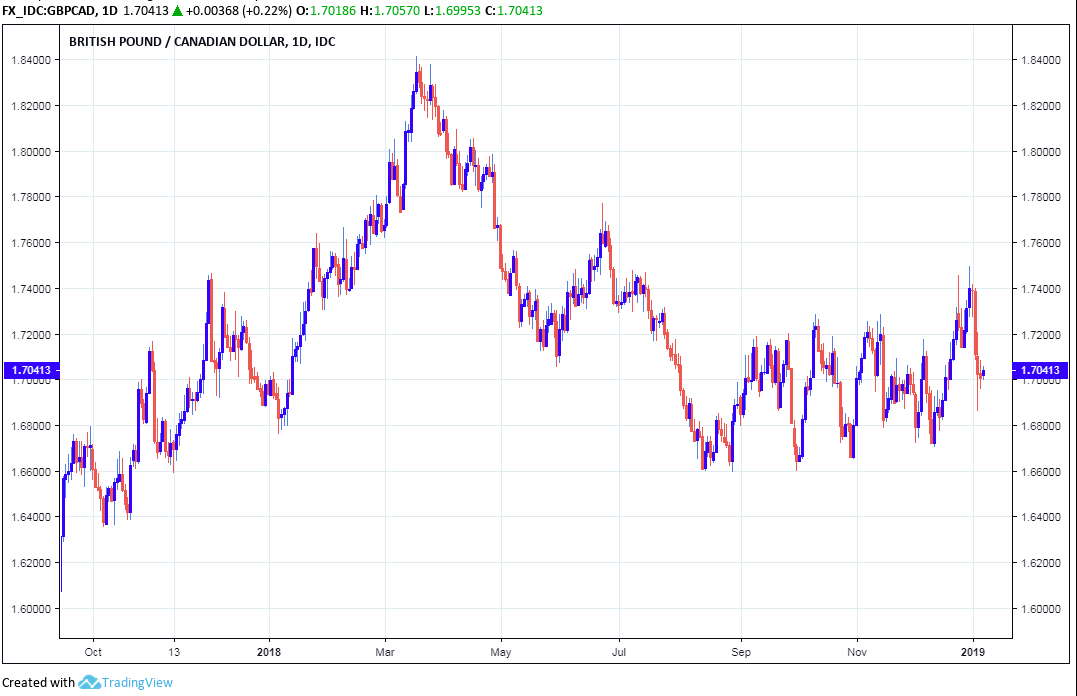Click the '2018' label on time axis
1077x696 pixels.
click(269, 650)
